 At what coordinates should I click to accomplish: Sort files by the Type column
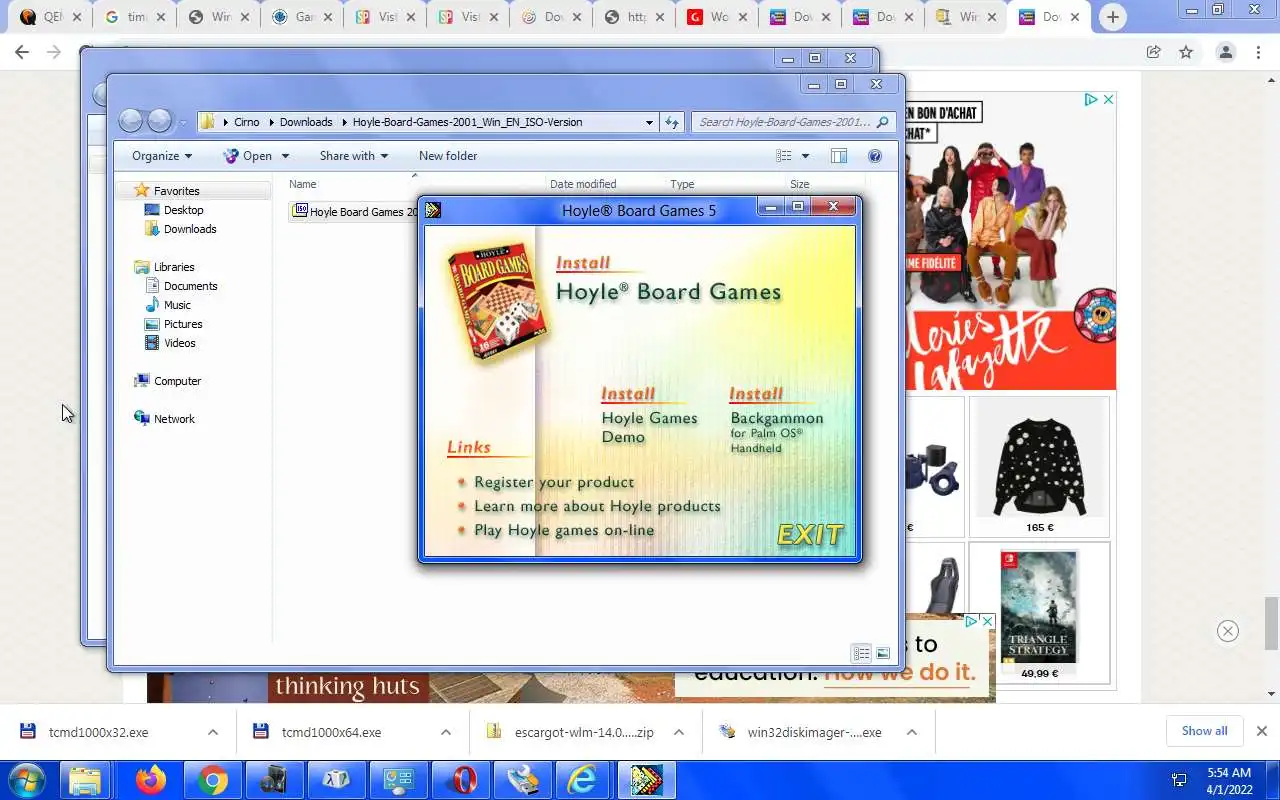coord(682,184)
